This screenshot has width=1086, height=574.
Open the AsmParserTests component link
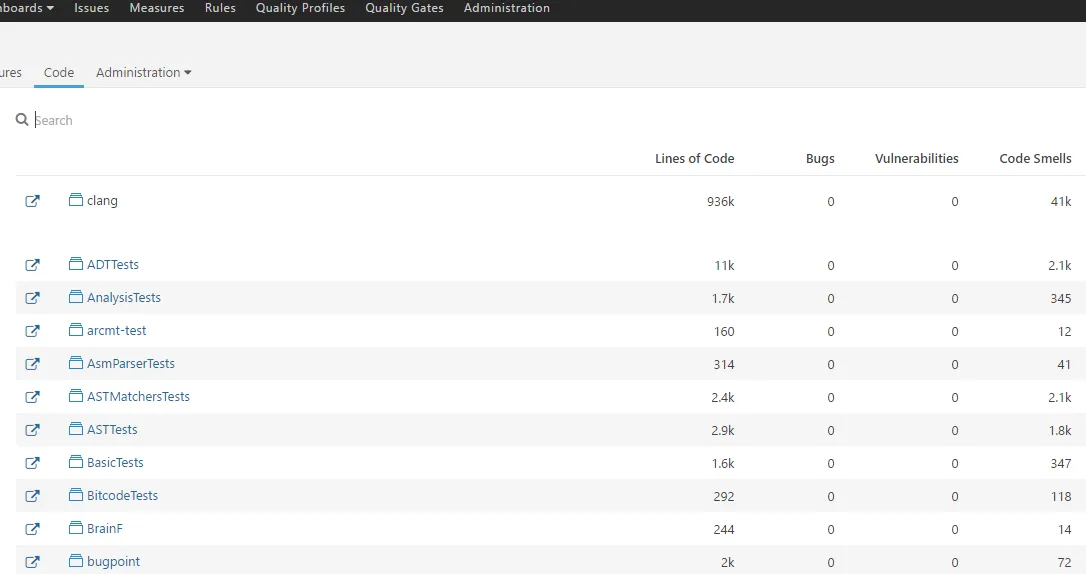click(131, 364)
